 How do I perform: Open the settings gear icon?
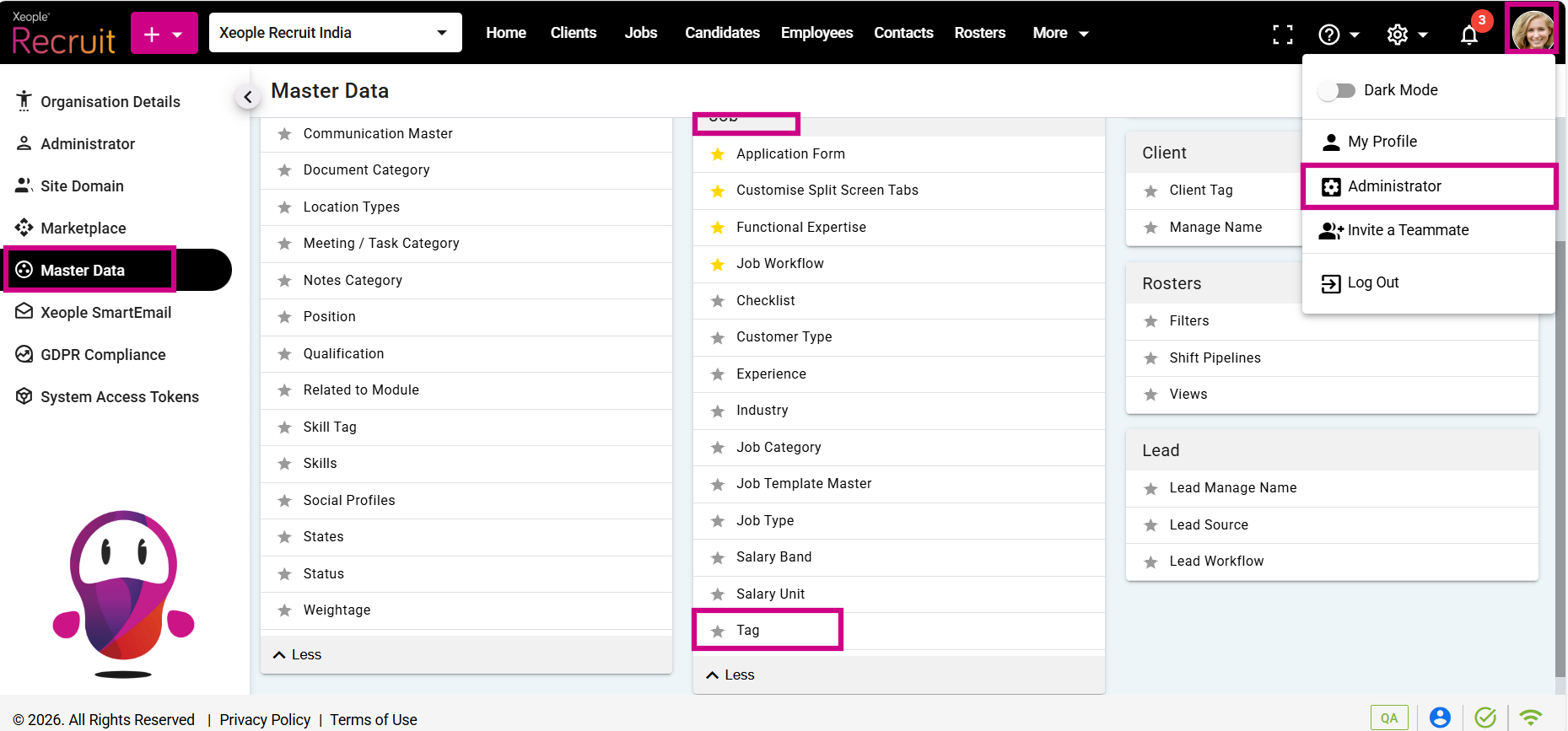coord(1398,35)
